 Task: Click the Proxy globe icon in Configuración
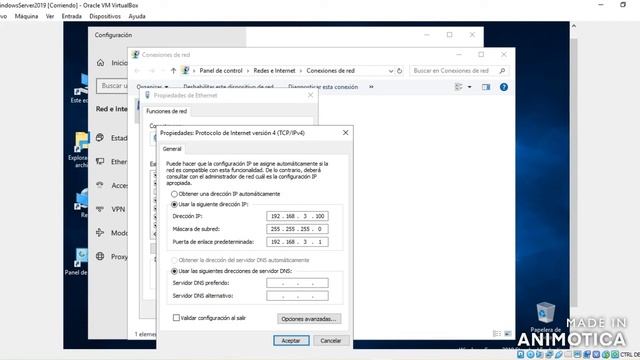[100, 256]
